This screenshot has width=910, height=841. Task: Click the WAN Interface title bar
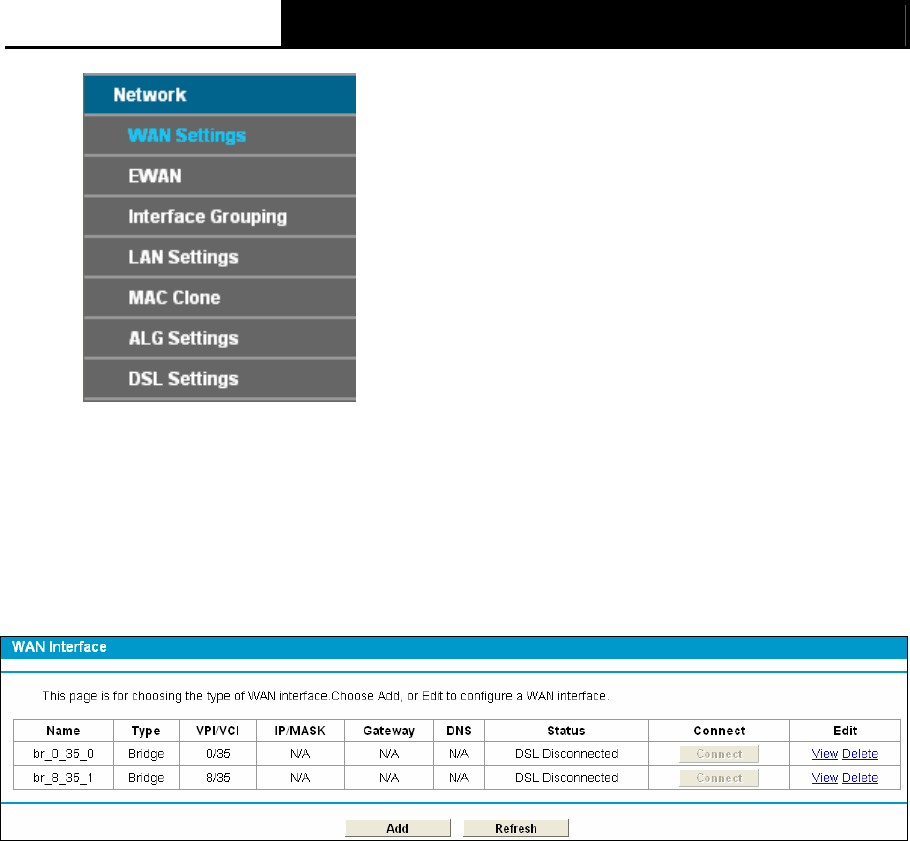[x=454, y=647]
